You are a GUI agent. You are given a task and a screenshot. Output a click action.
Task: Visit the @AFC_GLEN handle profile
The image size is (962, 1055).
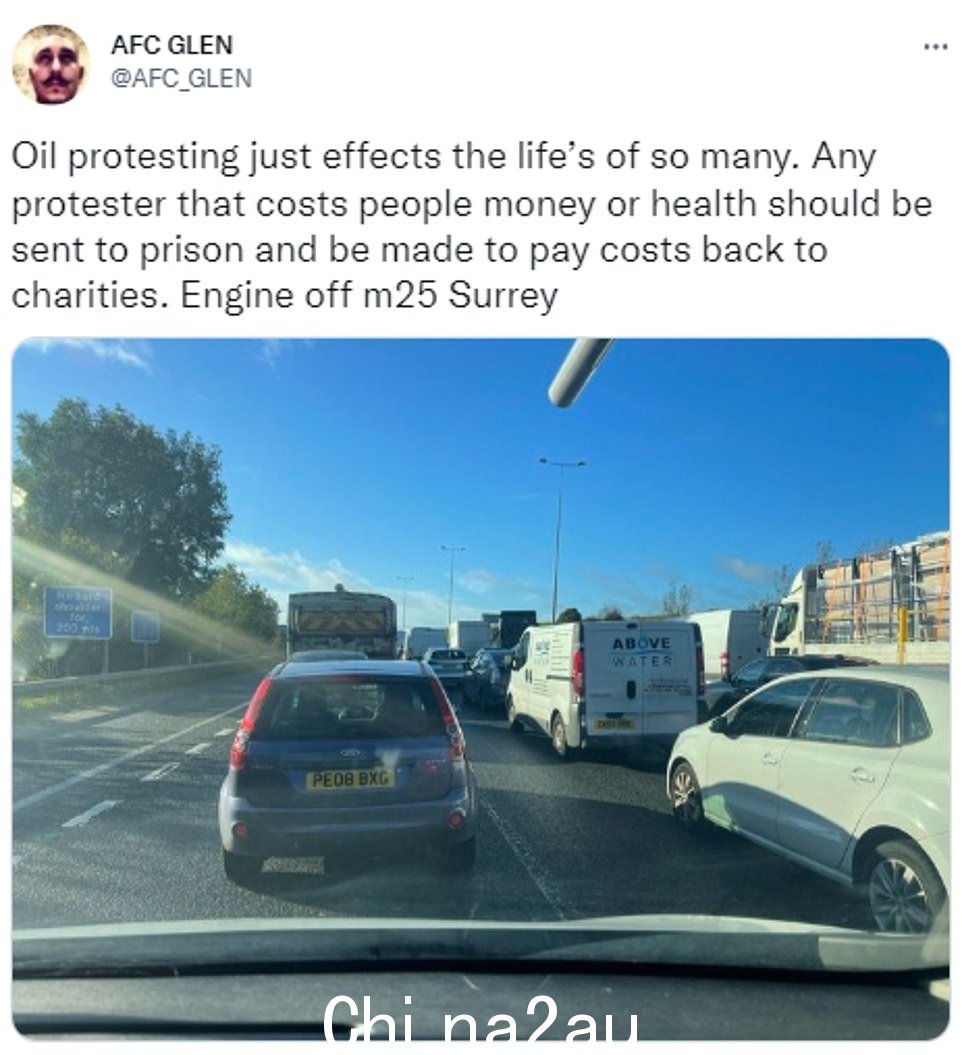[x=181, y=78]
